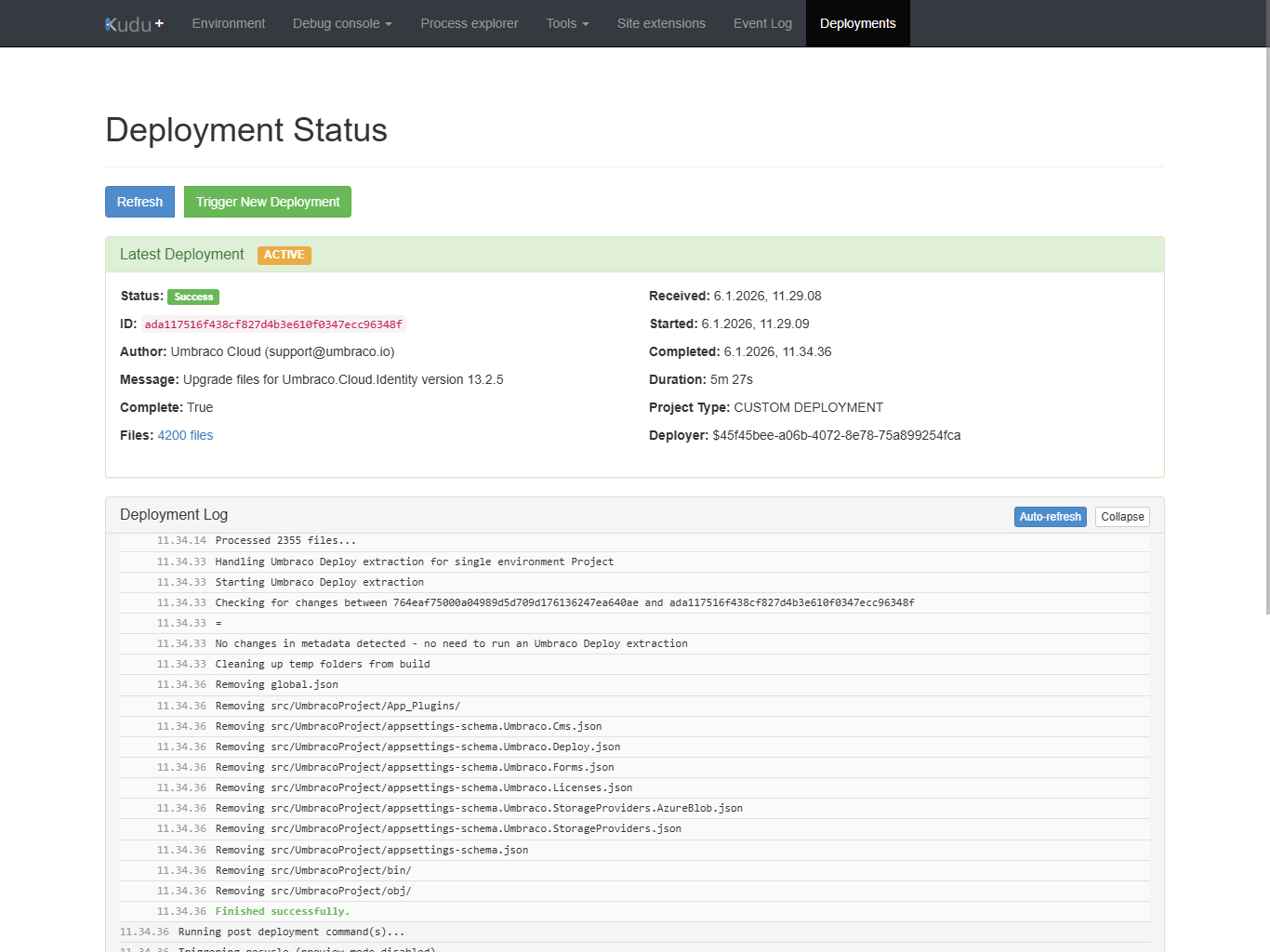The width and height of the screenshot is (1270, 952).
Task: Switch to the Deployments tab
Action: tap(857, 23)
